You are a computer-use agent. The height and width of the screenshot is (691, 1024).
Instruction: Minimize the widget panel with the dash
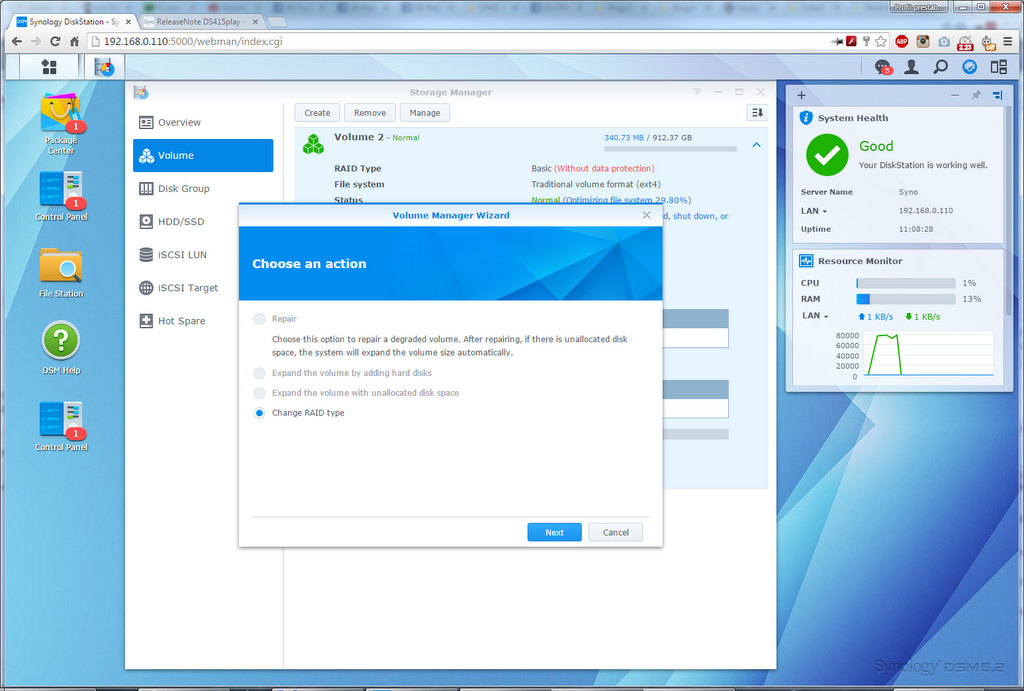click(955, 95)
